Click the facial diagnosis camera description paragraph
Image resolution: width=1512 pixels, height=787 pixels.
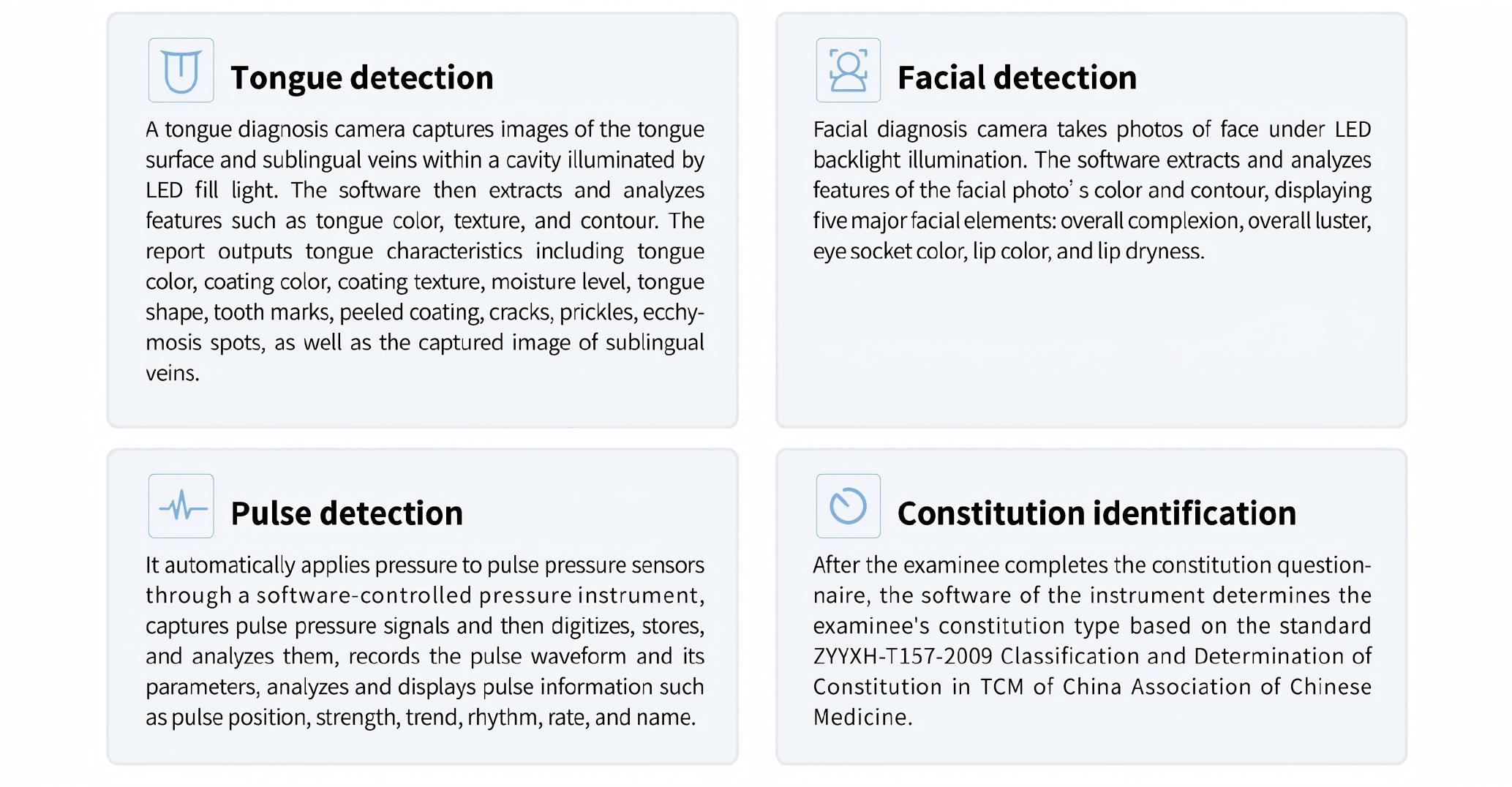pyautogui.click(x=1091, y=190)
